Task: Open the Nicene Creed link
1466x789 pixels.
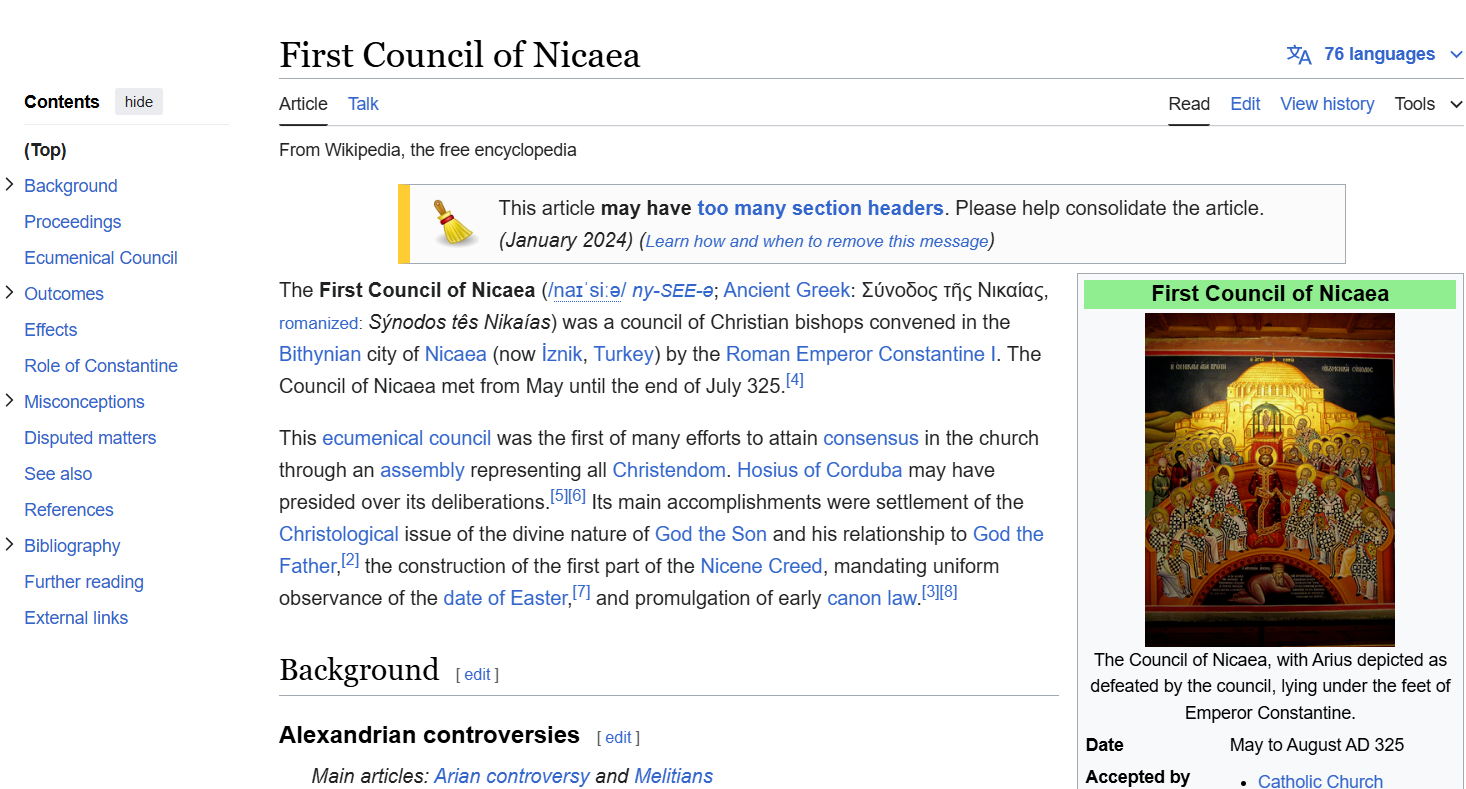Action: 761,566
